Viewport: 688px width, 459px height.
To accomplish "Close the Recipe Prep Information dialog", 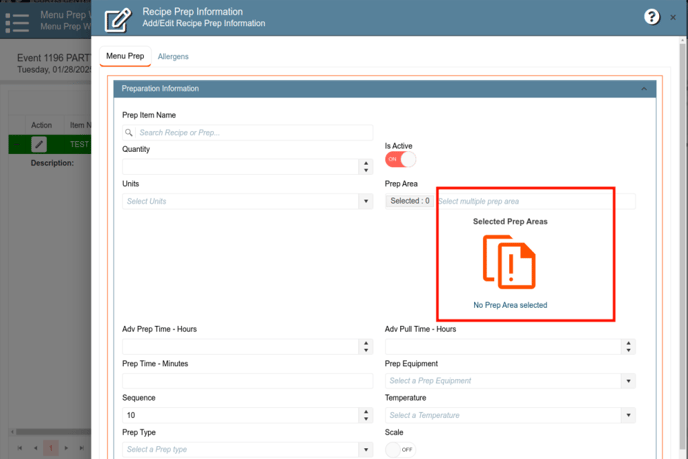I will (673, 17).
